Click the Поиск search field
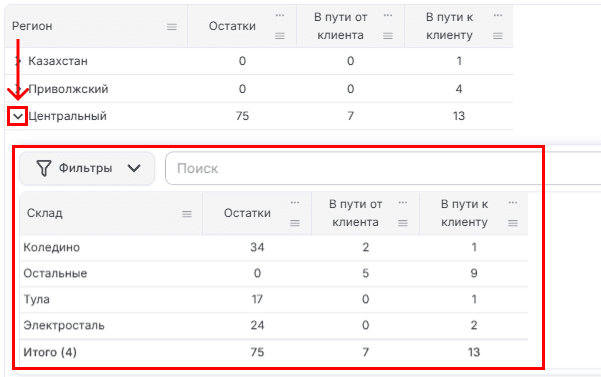The height and width of the screenshot is (377, 601). (x=383, y=168)
